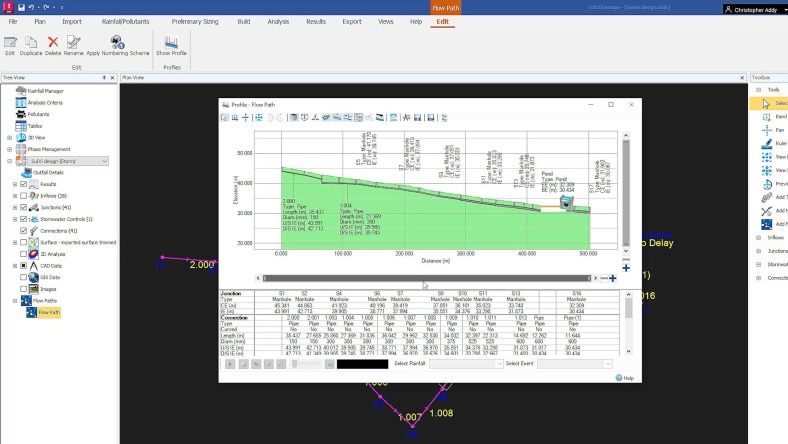
Task: Switch to the Results ribbon tab
Action: (316, 22)
